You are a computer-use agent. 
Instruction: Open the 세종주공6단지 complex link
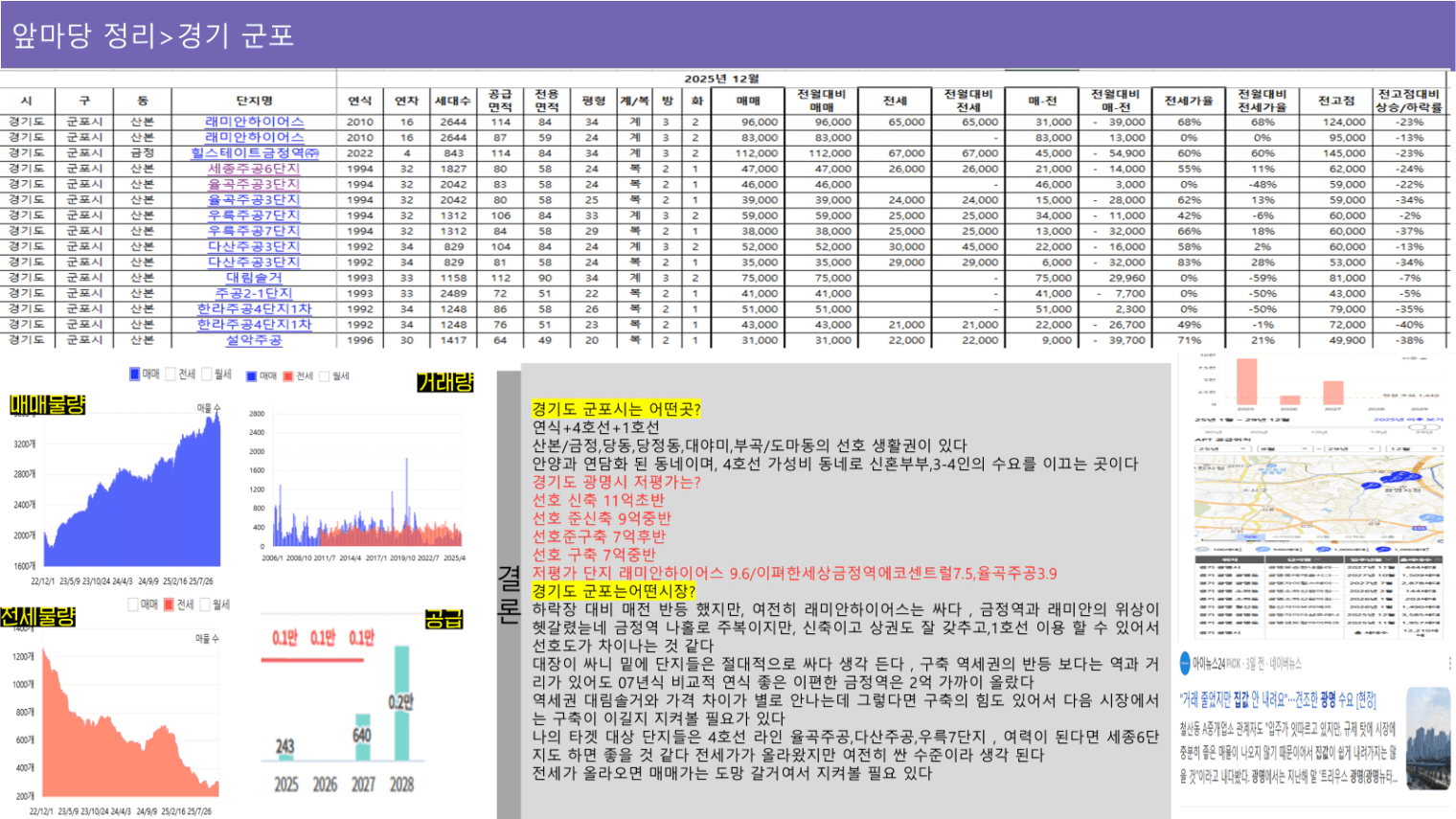[x=254, y=169]
